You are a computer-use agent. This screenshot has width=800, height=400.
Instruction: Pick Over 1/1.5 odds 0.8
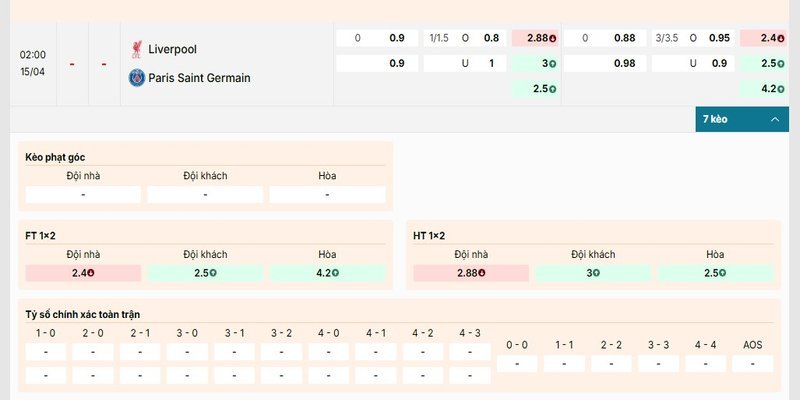(491, 38)
